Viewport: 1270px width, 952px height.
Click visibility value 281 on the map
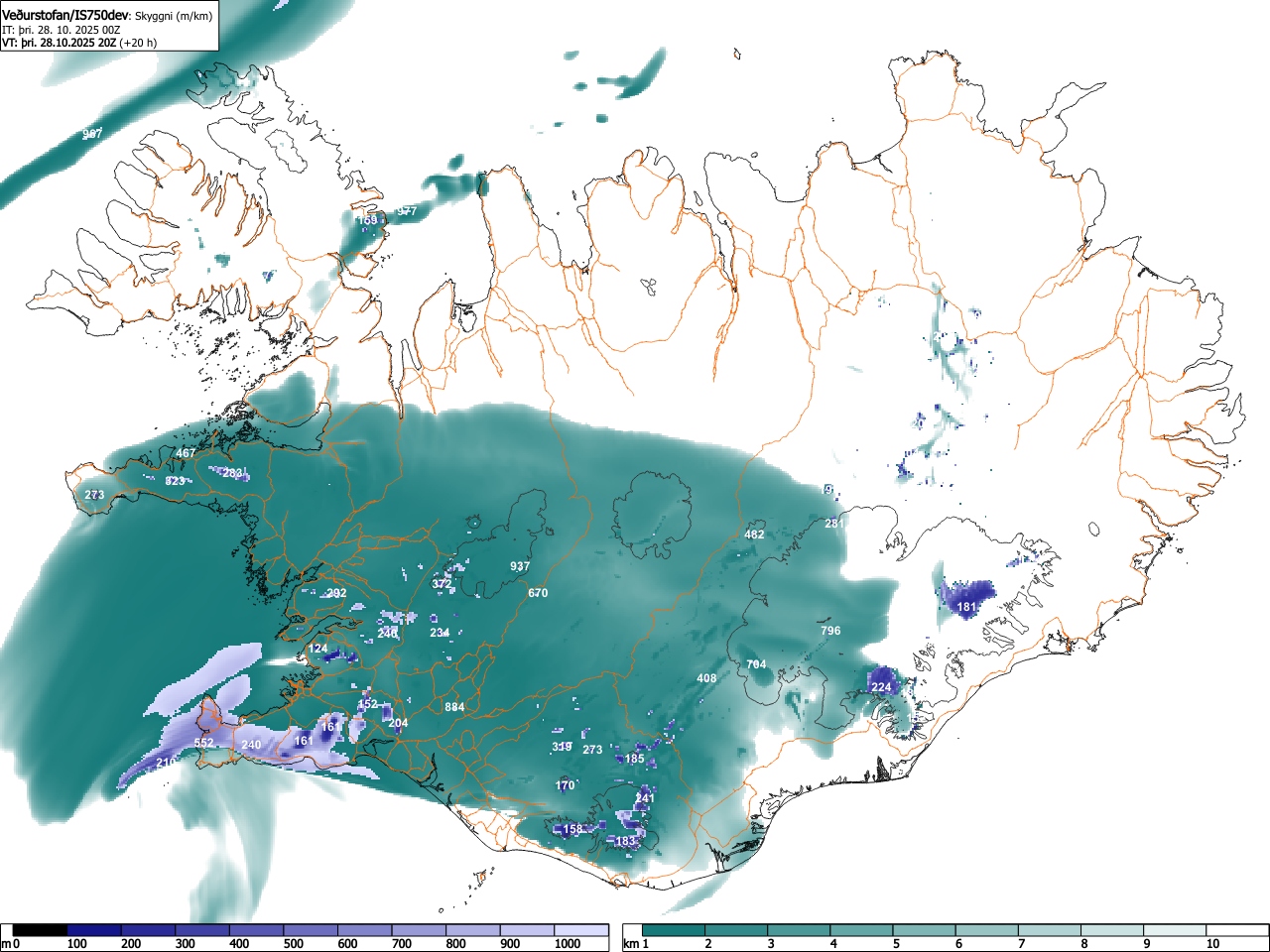click(x=834, y=524)
